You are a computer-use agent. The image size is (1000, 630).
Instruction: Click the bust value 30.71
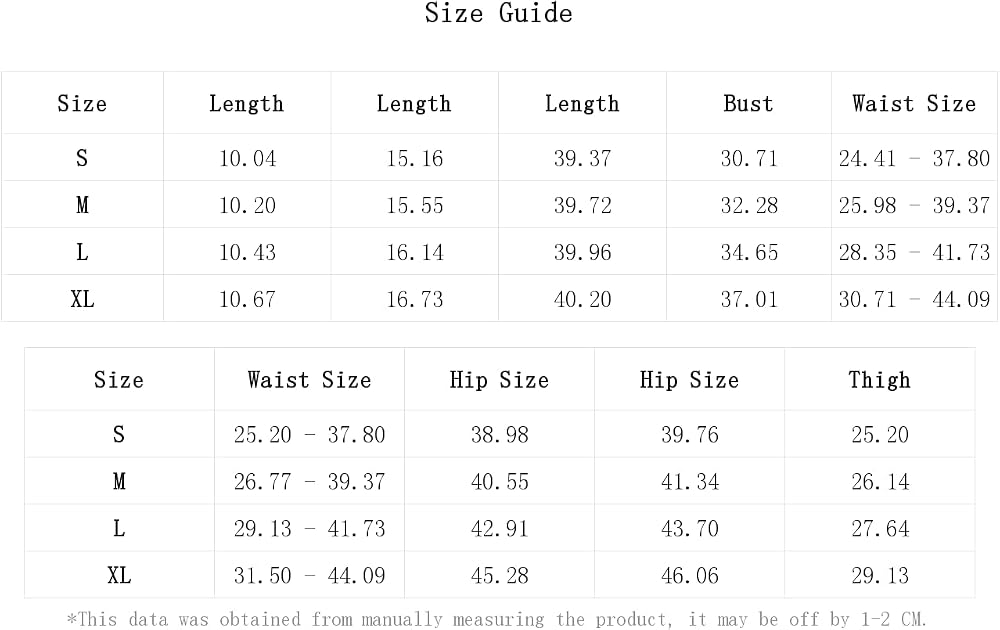[749, 158]
